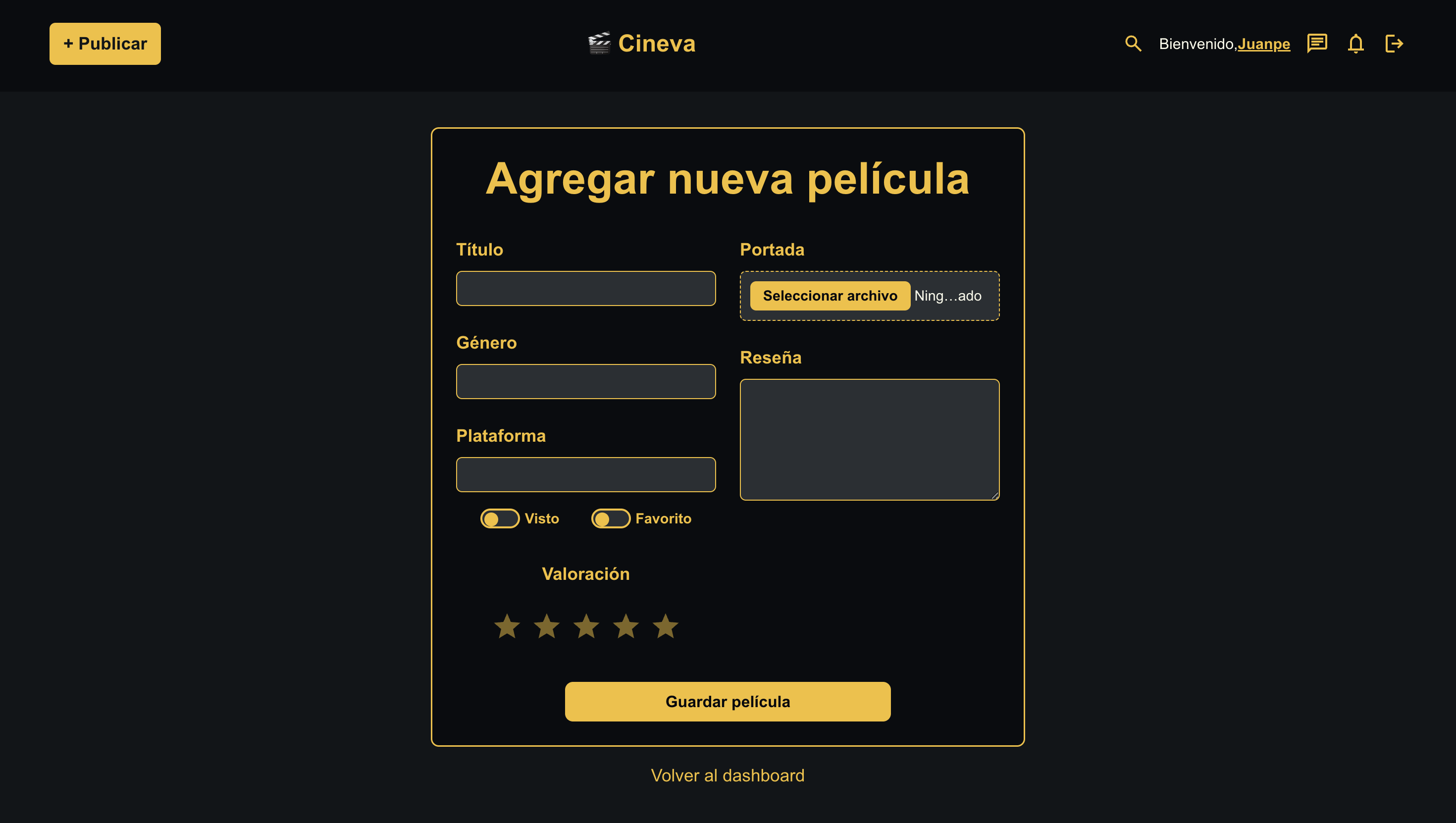Rate the movie one star
The image size is (1456, 823).
(507, 626)
